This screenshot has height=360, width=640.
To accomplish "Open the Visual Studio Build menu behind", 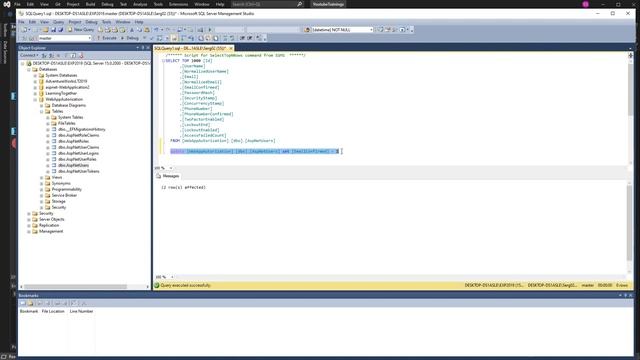I will tap(90, 4).
